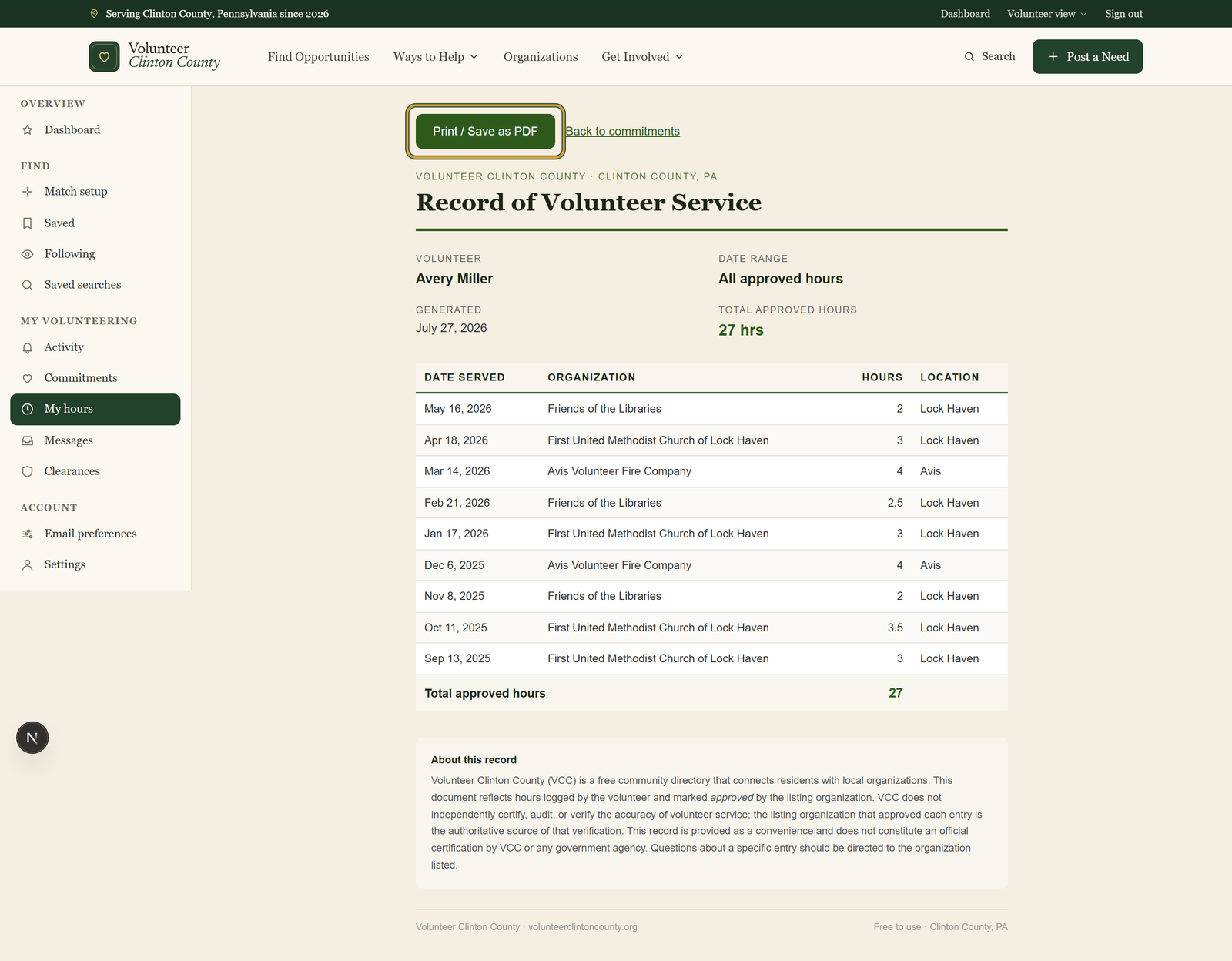Go to Dashboard in top bar
Screen dimensions: 1232x961
965,14
